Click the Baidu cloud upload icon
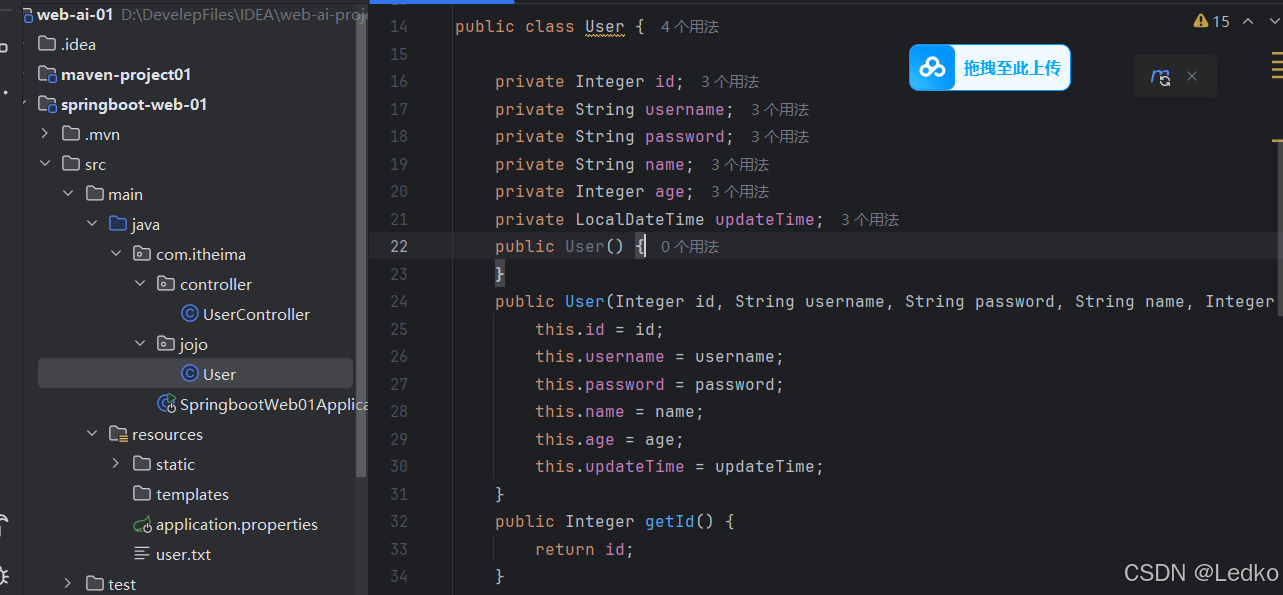 [932, 68]
